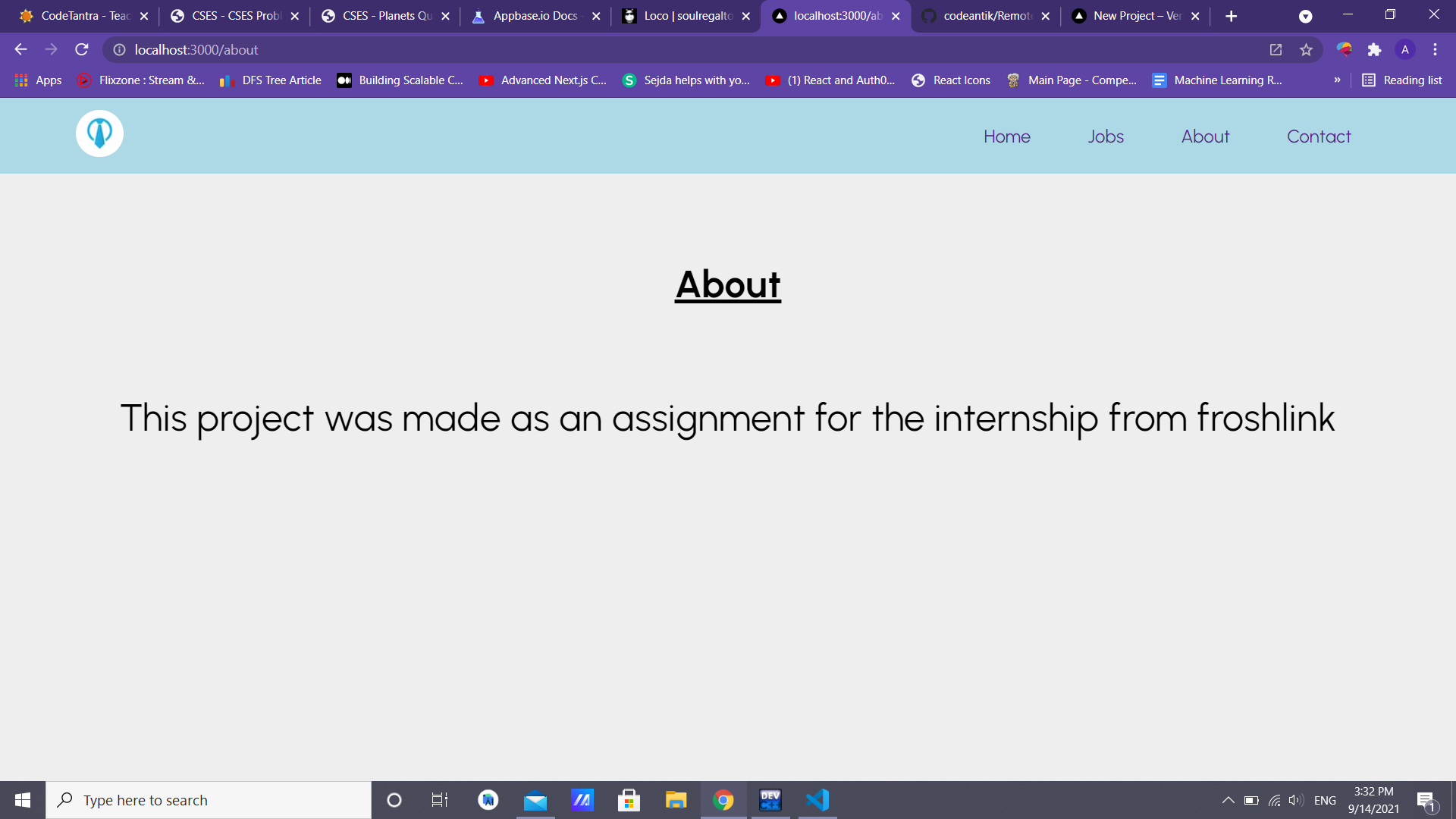Switch to the New Project Vercel tab
Screen dimensions: 1456x819
(x=1136, y=16)
